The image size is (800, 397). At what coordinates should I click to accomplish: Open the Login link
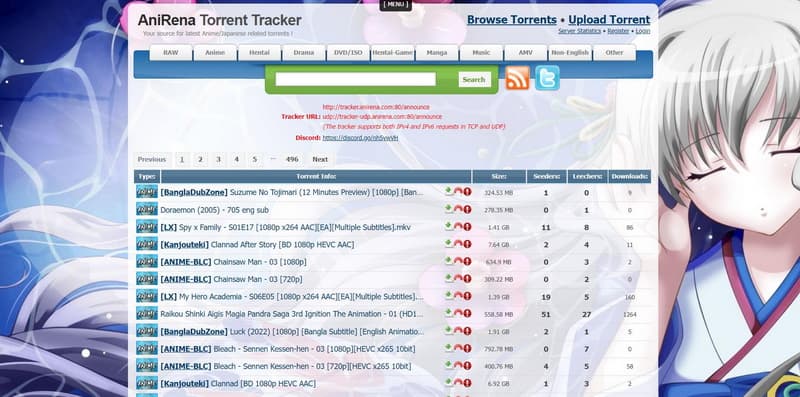point(643,31)
